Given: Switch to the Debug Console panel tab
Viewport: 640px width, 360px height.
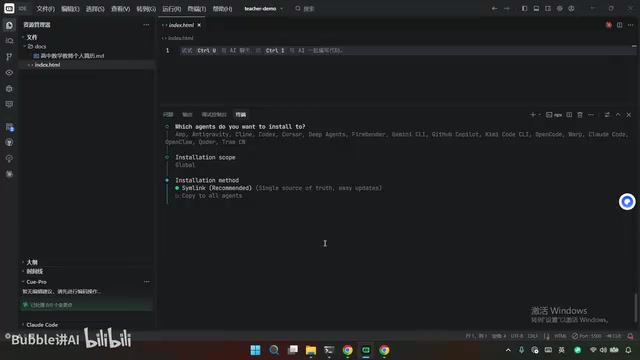Looking at the screenshot, I should tap(214, 115).
